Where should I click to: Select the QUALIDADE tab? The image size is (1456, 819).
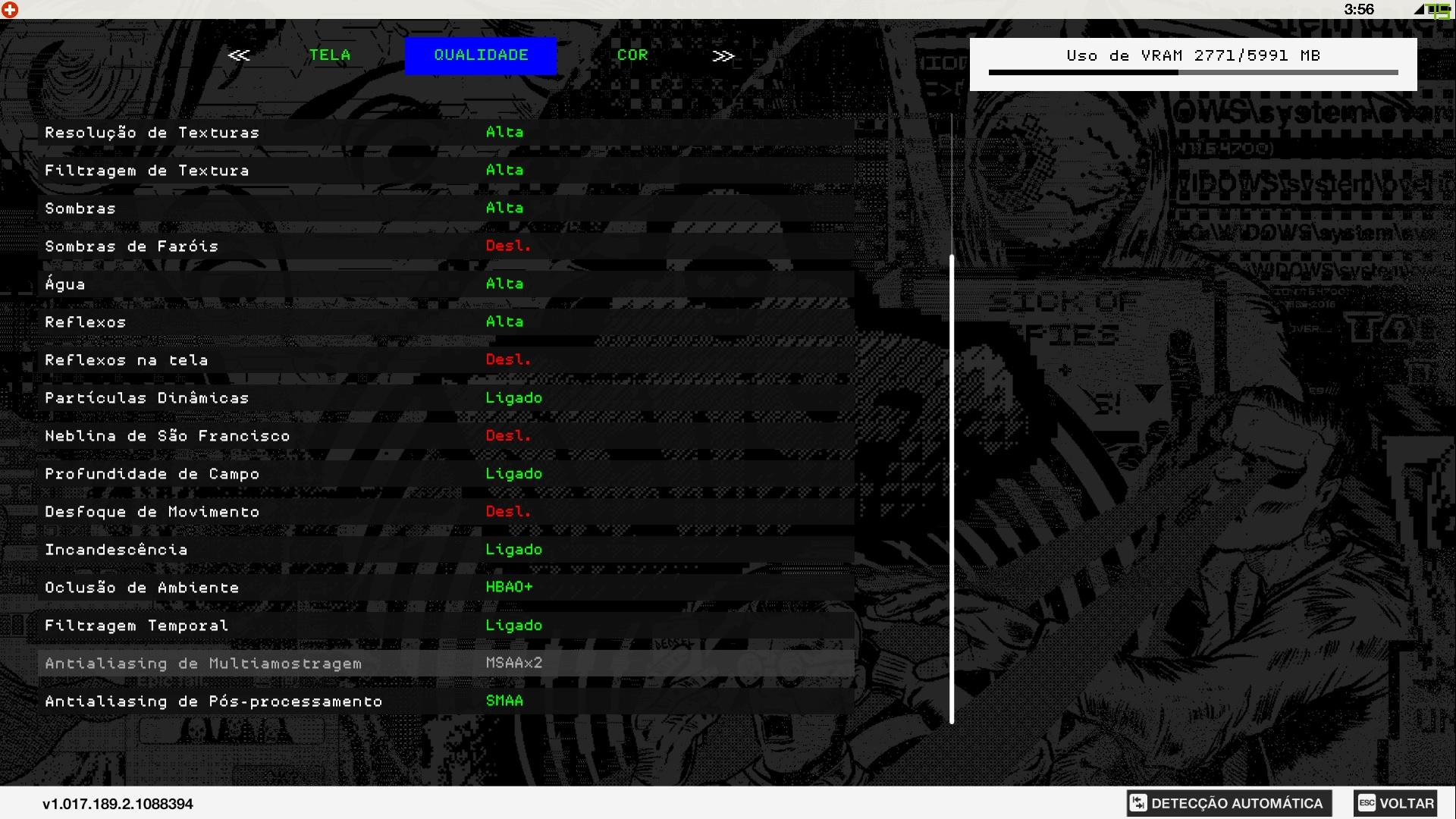pos(481,55)
